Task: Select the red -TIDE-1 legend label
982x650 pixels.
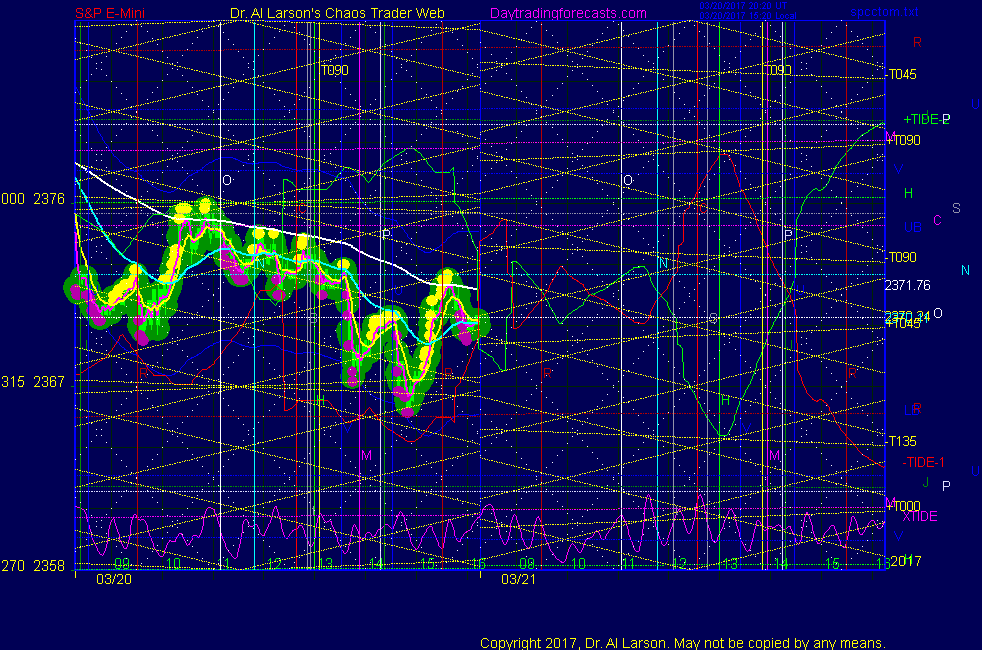Action: [923, 462]
